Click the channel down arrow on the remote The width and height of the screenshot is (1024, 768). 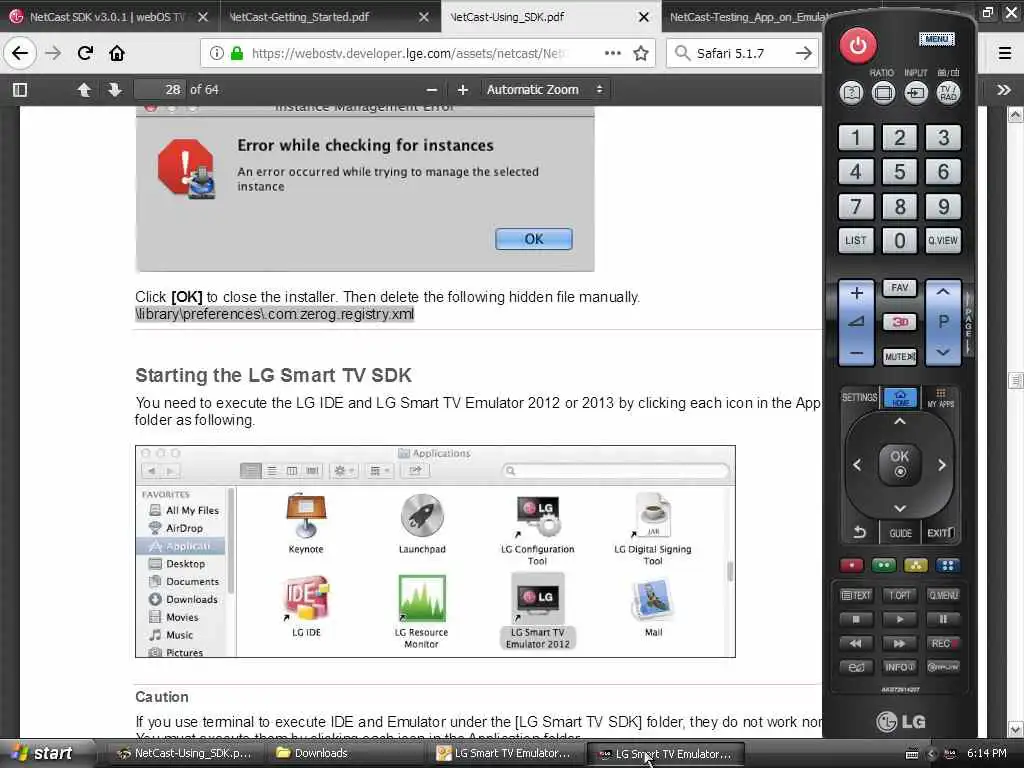tap(943, 353)
